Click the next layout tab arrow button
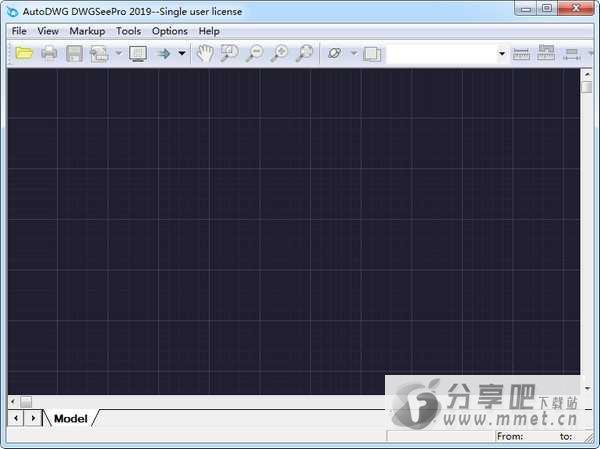The height and width of the screenshot is (449, 600). (x=33, y=418)
